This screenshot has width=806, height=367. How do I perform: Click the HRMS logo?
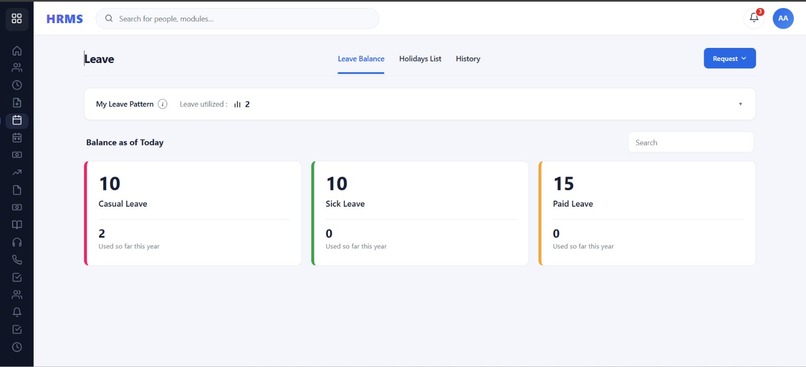(65, 19)
